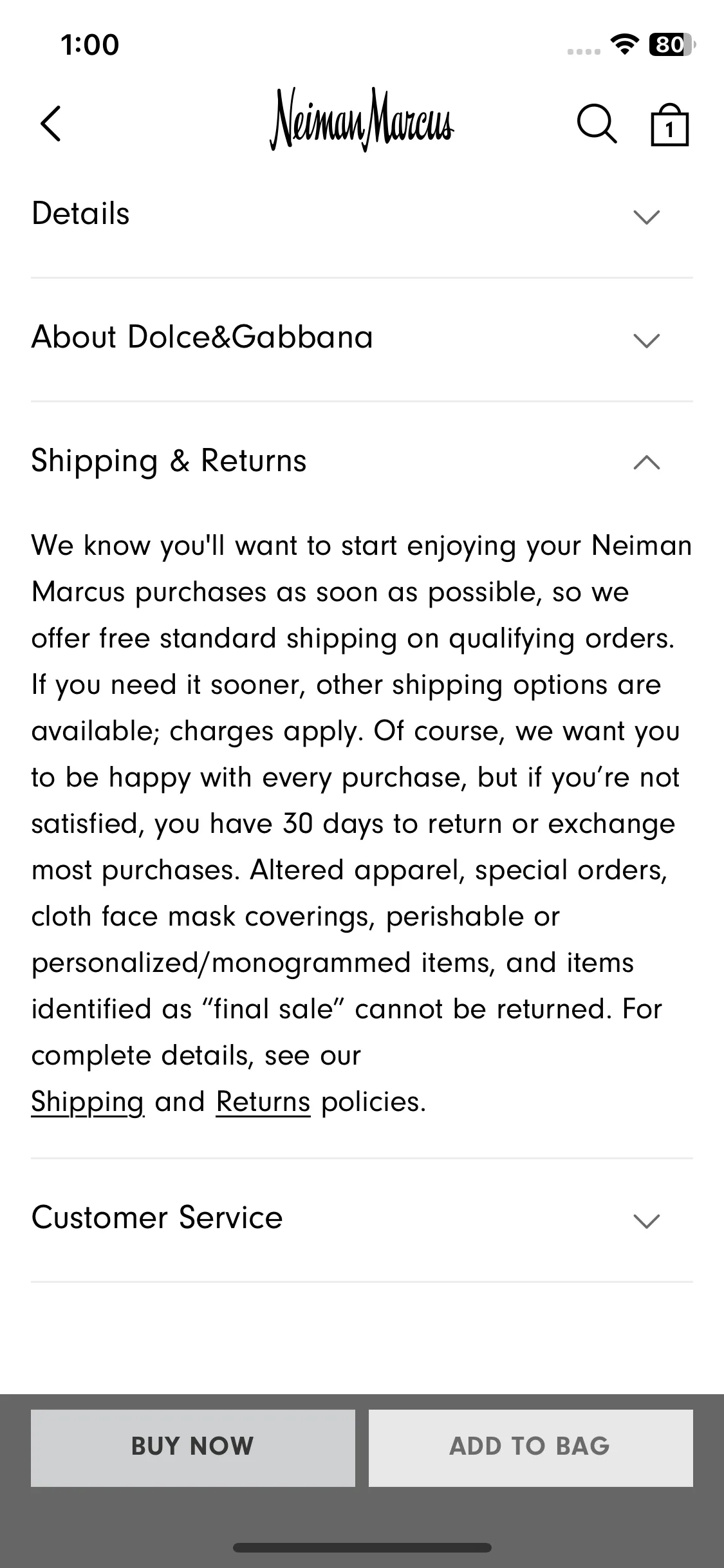Tap the battery indicator showing 80
Image resolution: width=724 pixels, height=1568 pixels.
tap(672, 44)
